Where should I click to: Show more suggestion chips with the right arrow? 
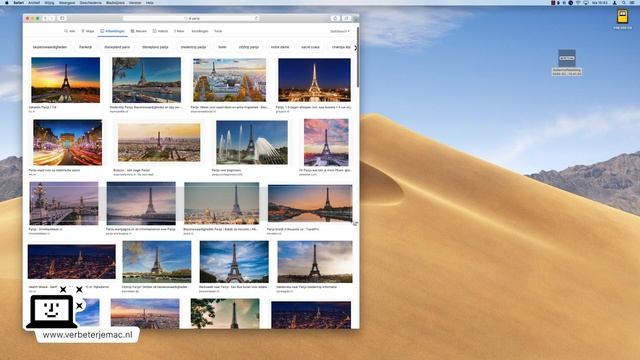coord(356,47)
